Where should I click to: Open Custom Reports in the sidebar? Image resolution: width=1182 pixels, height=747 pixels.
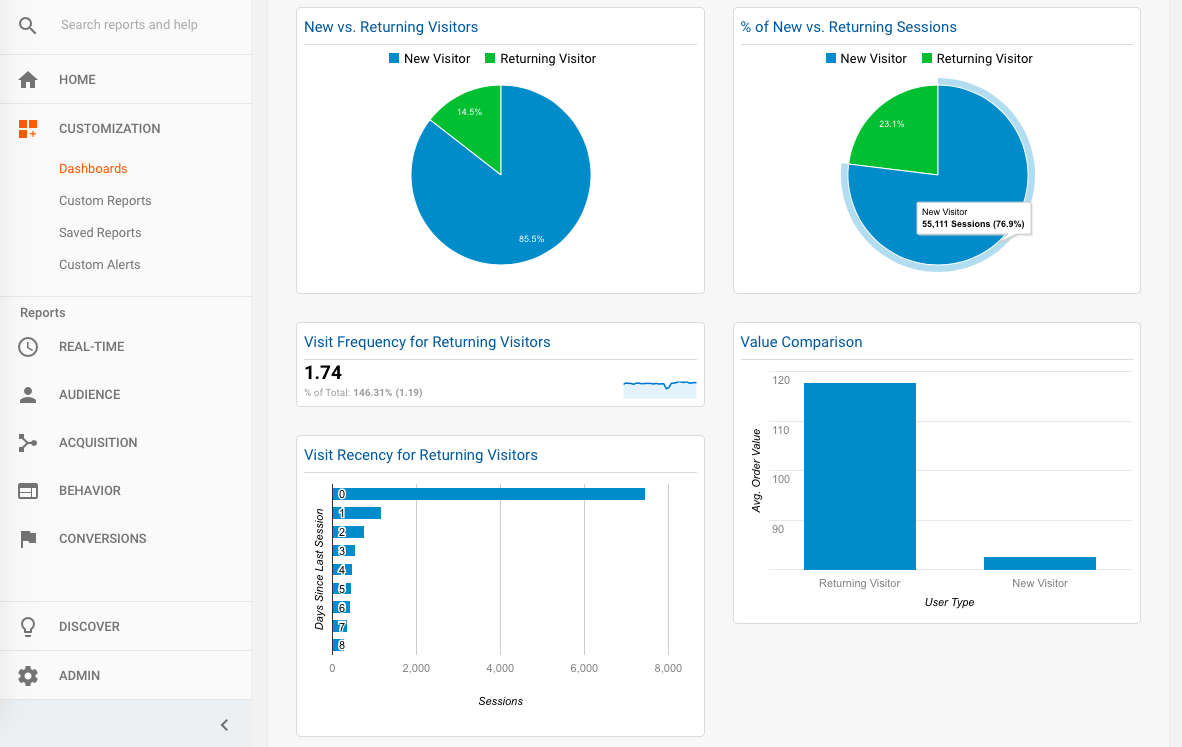click(x=106, y=201)
